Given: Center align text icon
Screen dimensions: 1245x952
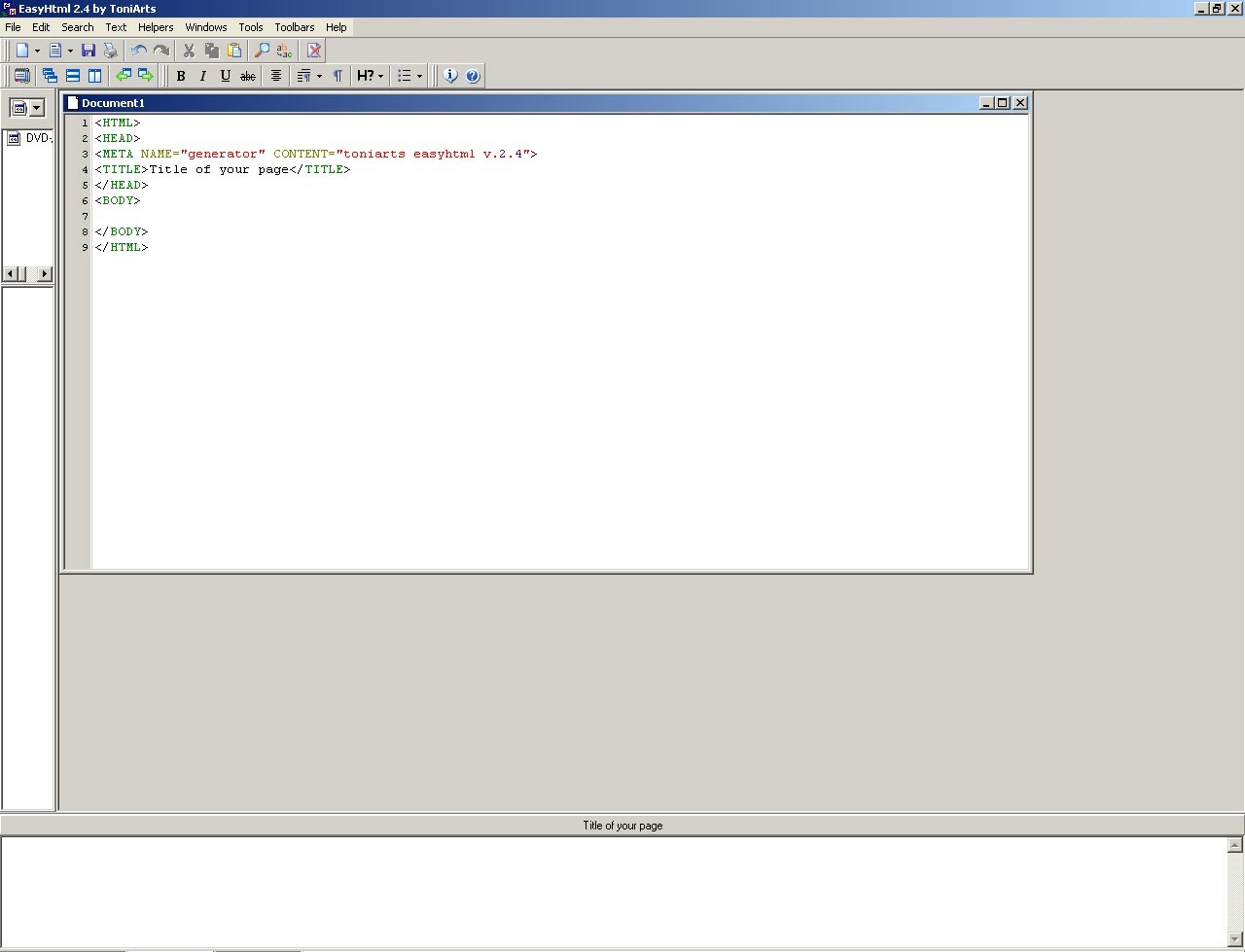Looking at the screenshot, I should click(276, 76).
